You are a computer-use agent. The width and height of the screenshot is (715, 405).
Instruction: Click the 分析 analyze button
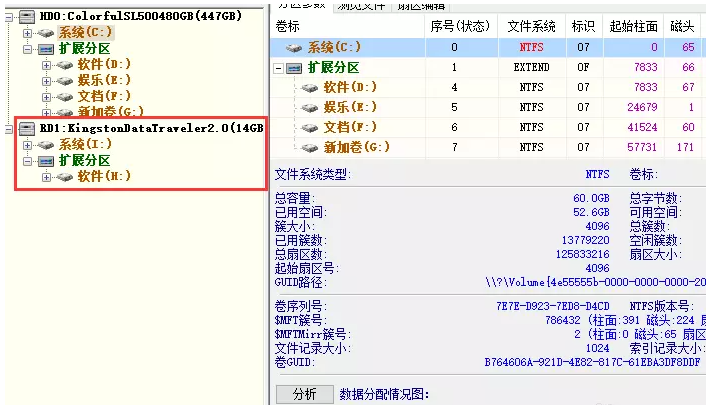pos(305,394)
